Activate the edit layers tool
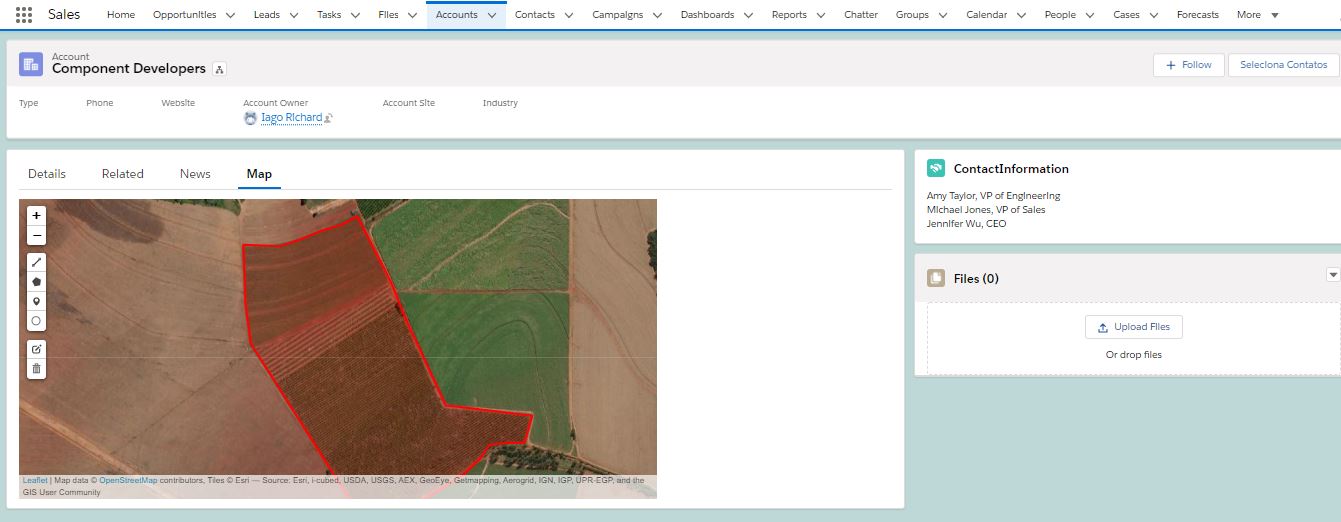The width and height of the screenshot is (1341, 522). click(37, 349)
